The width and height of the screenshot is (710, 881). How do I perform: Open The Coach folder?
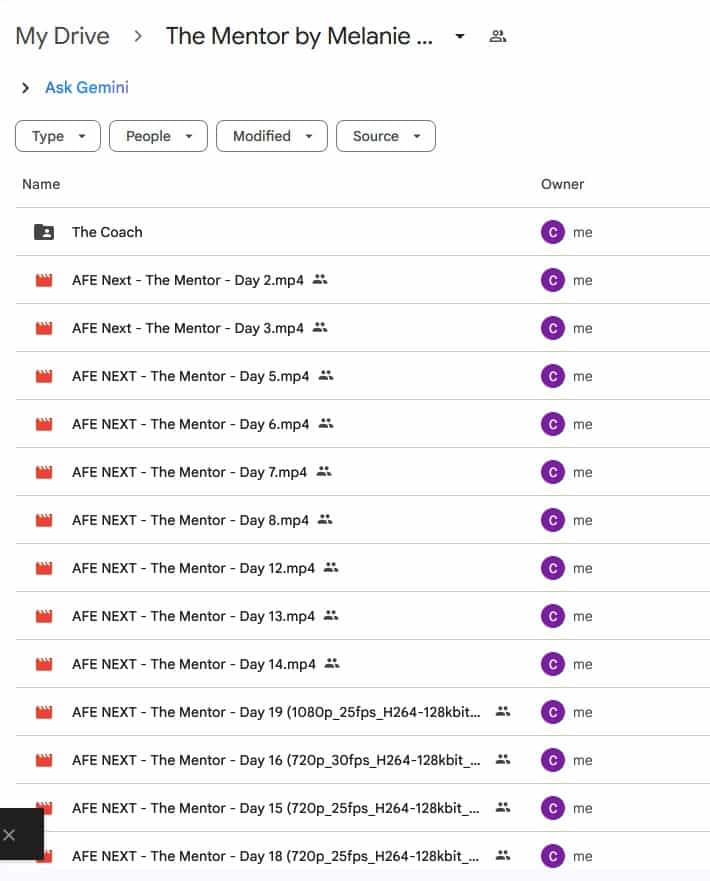click(x=107, y=232)
